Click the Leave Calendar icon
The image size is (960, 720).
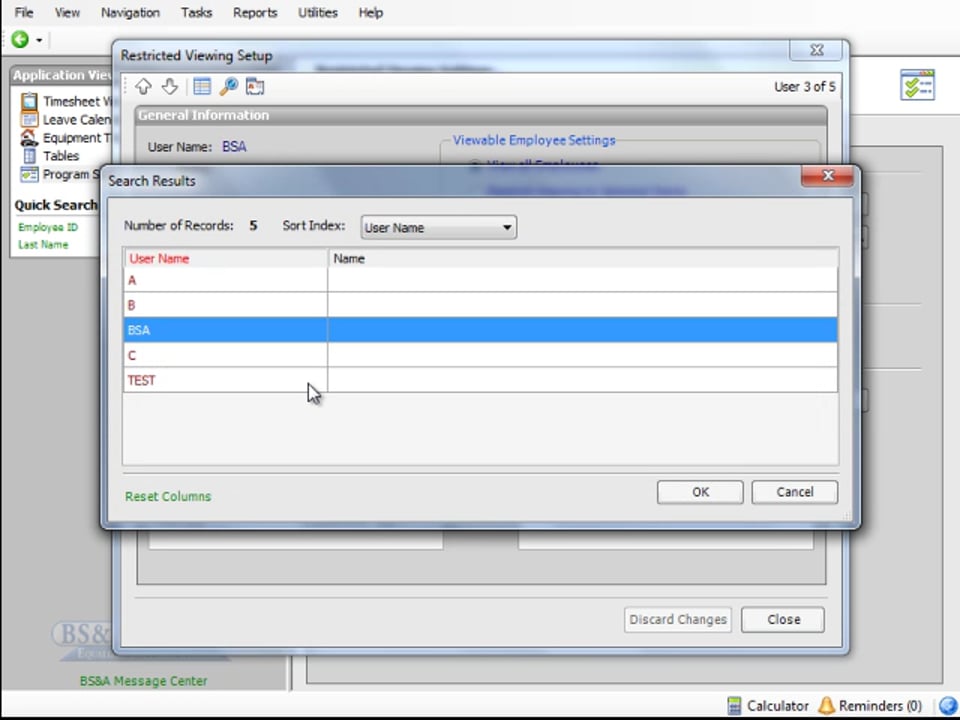click(x=29, y=119)
